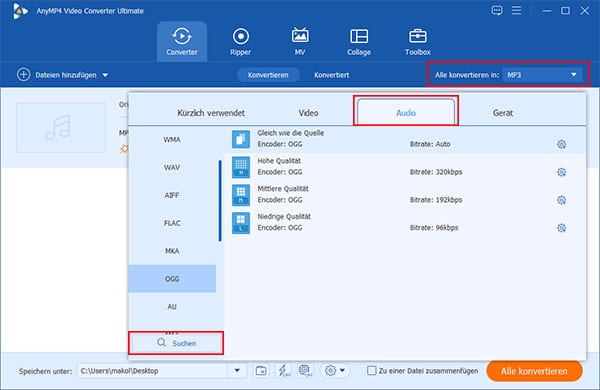This screenshot has width=600, height=390.
Task: Open the bottom bar settings gear
Action: (330, 370)
